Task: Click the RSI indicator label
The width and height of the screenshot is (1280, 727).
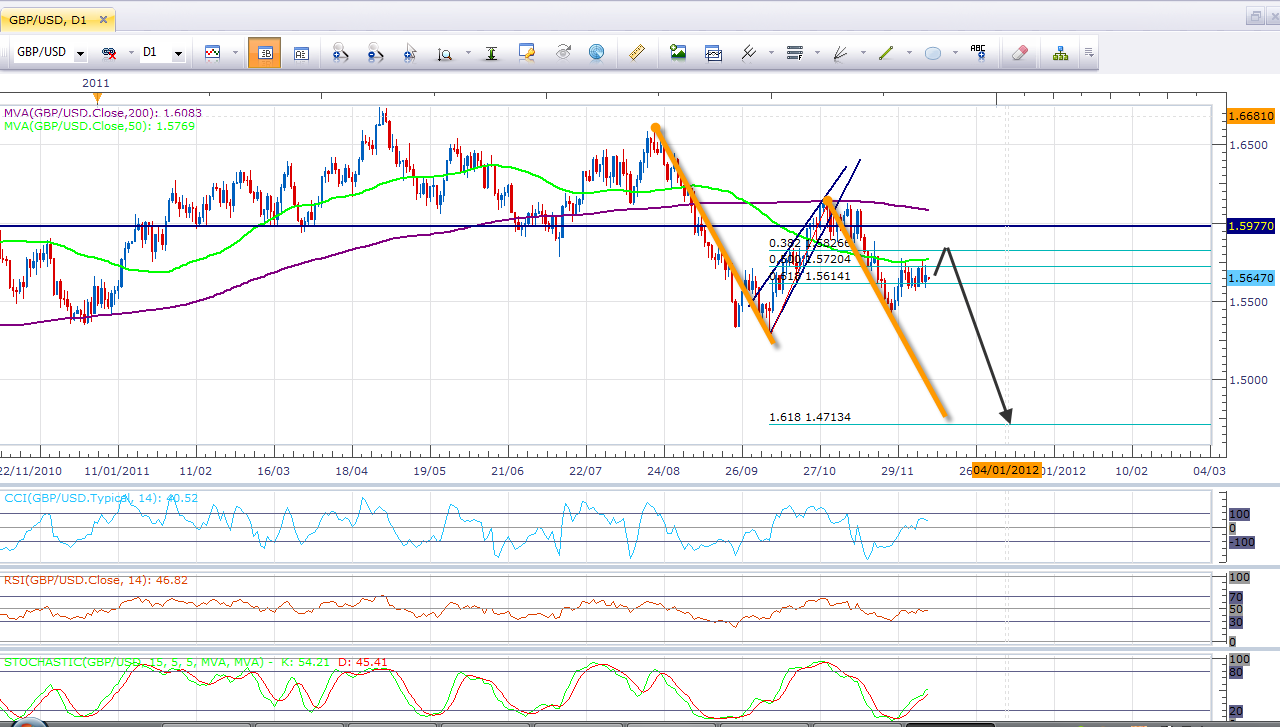Action: (96, 580)
